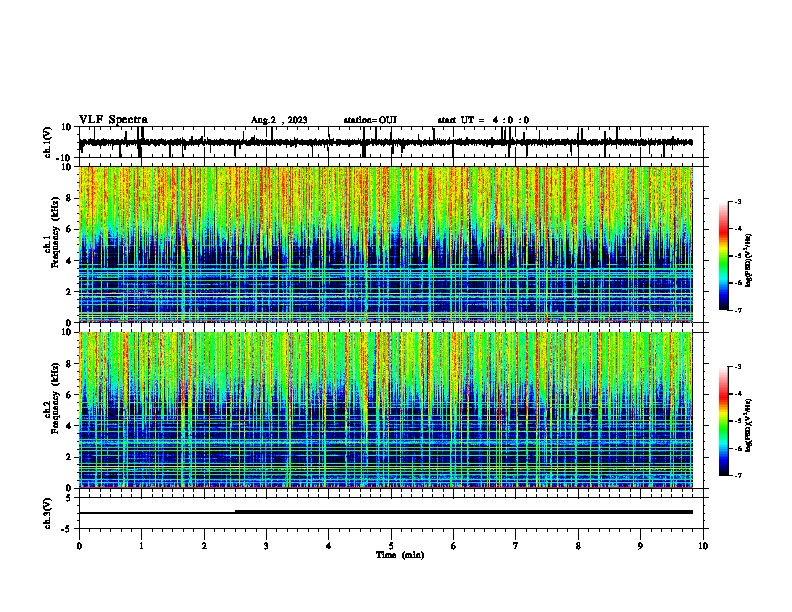Click the "-5" tick on ch.3 voltage axis
Viewport: 792px width, 612px height.
[x=67, y=529]
